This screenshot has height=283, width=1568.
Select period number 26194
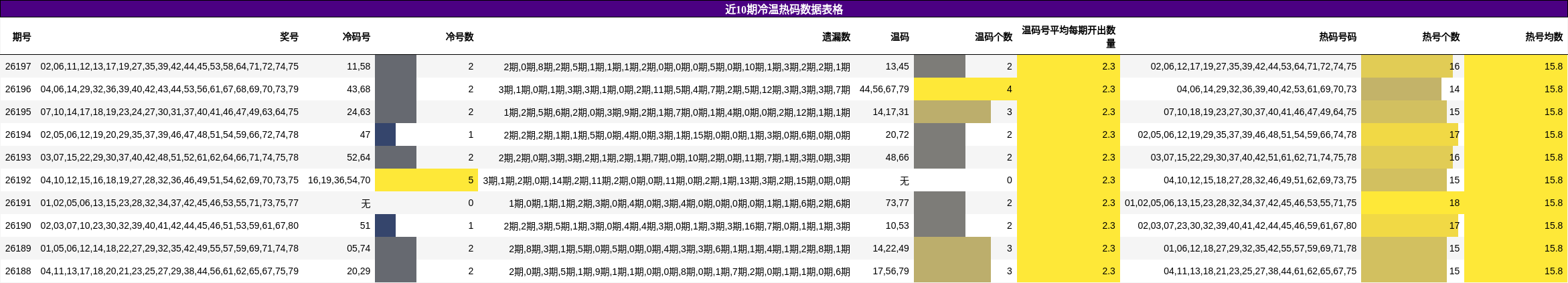(x=18, y=134)
